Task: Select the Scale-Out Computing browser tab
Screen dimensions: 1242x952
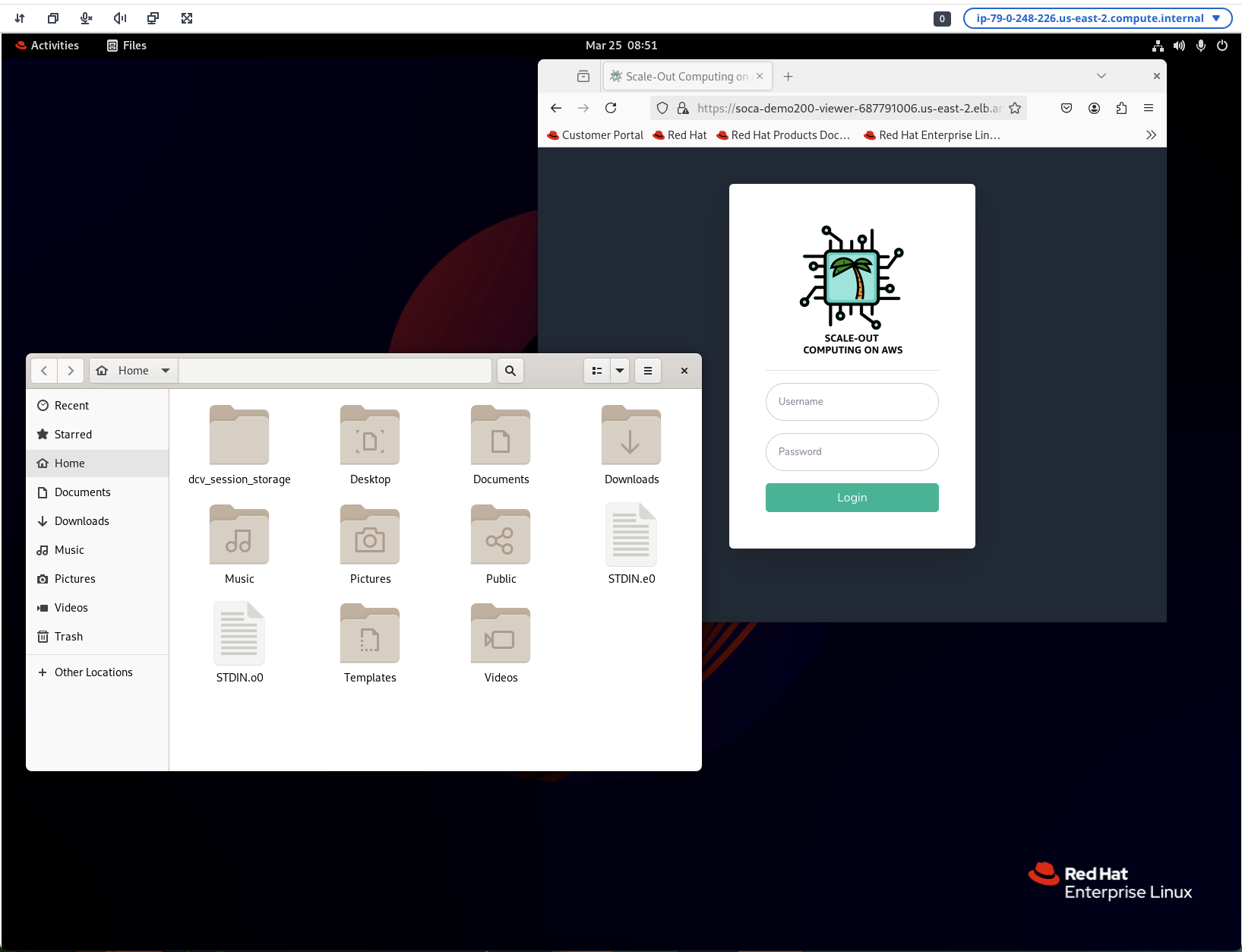Action: pos(684,77)
